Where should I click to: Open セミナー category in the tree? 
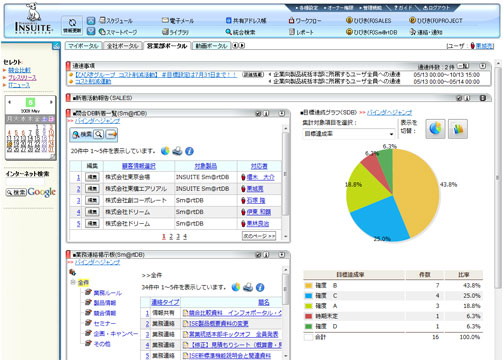click(105, 323)
